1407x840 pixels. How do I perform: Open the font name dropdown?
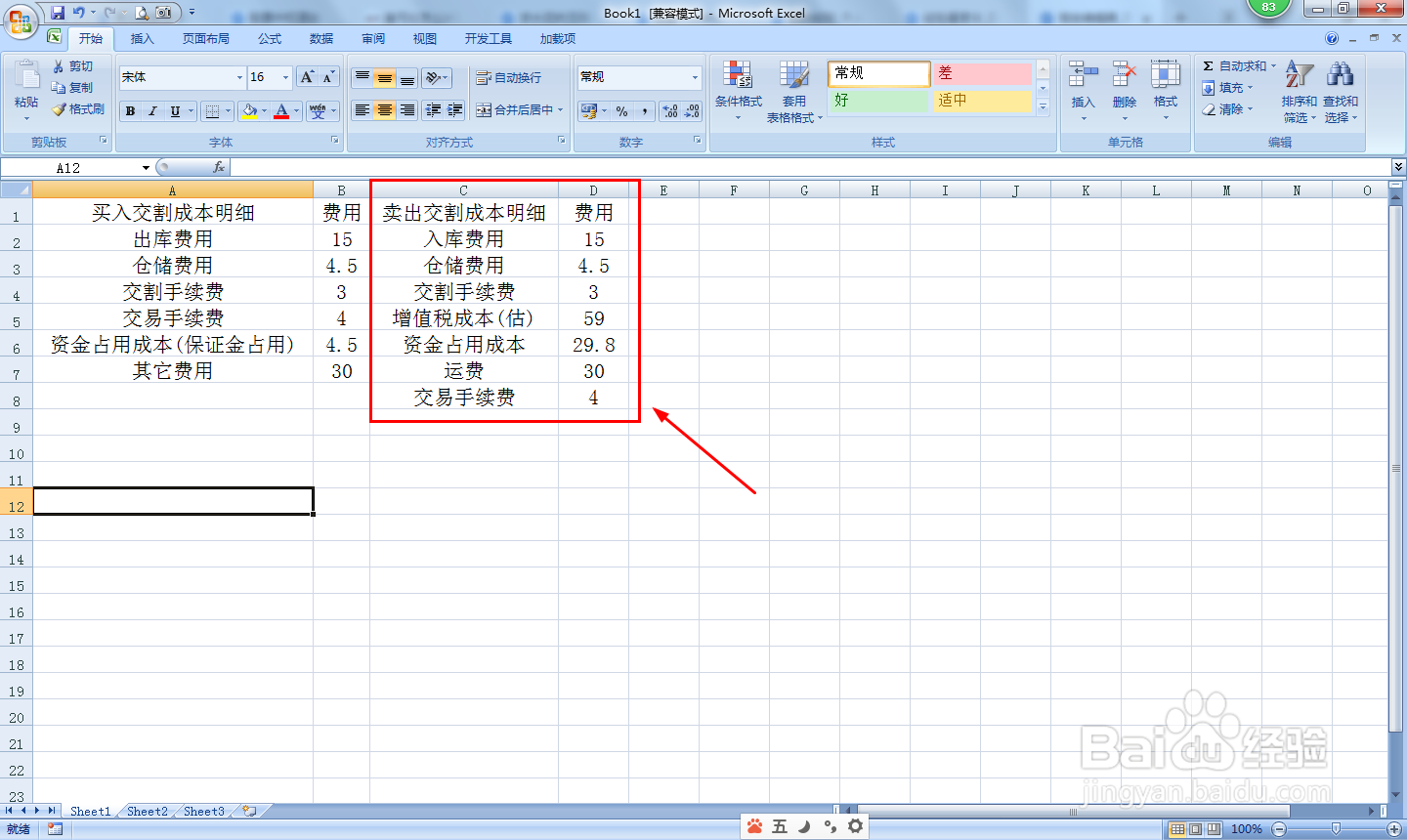click(238, 77)
